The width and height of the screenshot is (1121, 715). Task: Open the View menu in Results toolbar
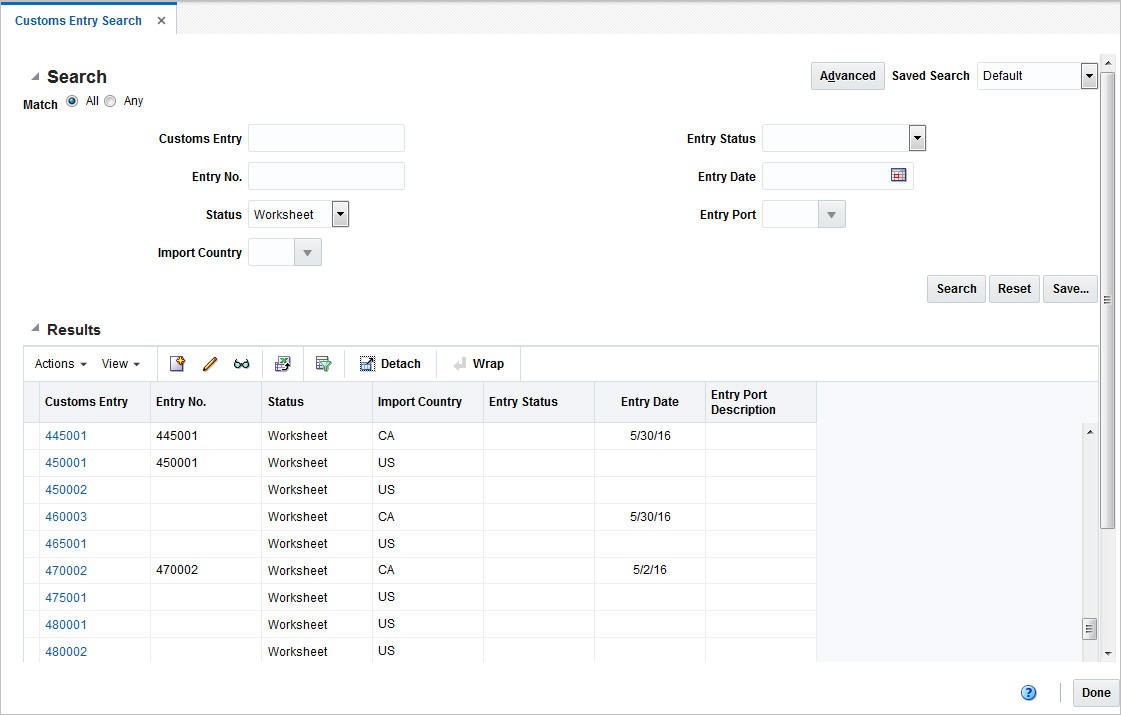coord(119,363)
